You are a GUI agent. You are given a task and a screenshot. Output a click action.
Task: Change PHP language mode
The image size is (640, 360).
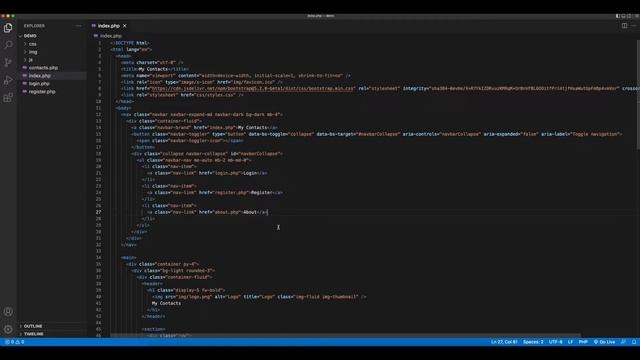coord(583,342)
